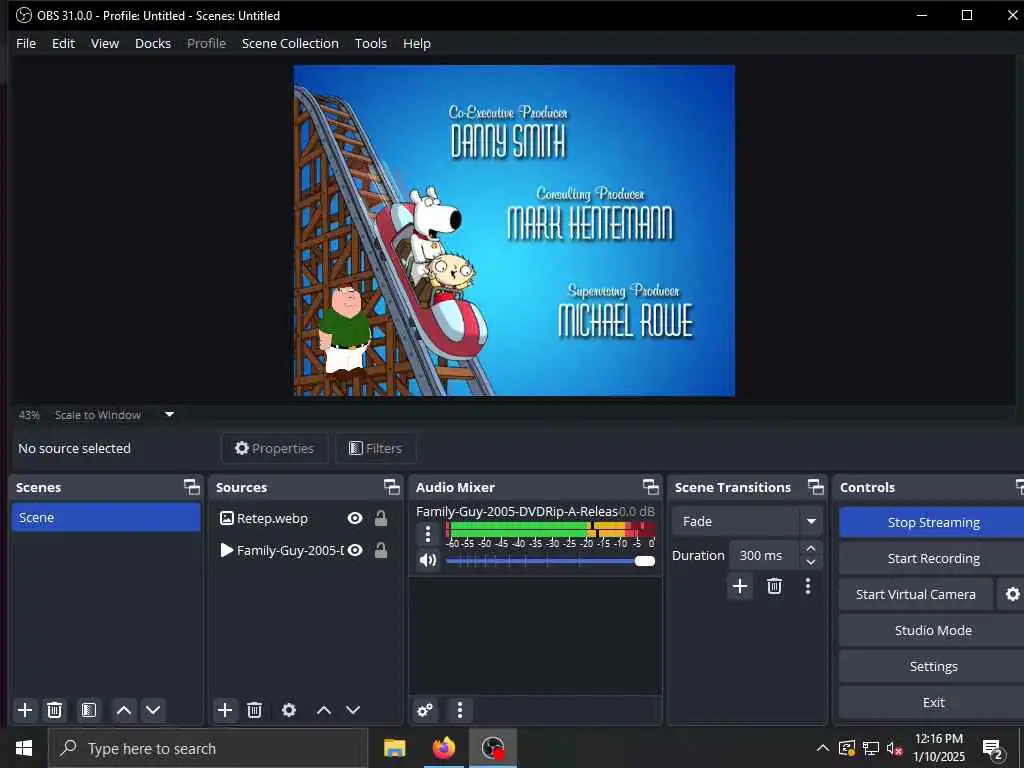Click the taskbar clock showing 12:16 PM
The image size is (1024, 768).
[x=938, y=748]
